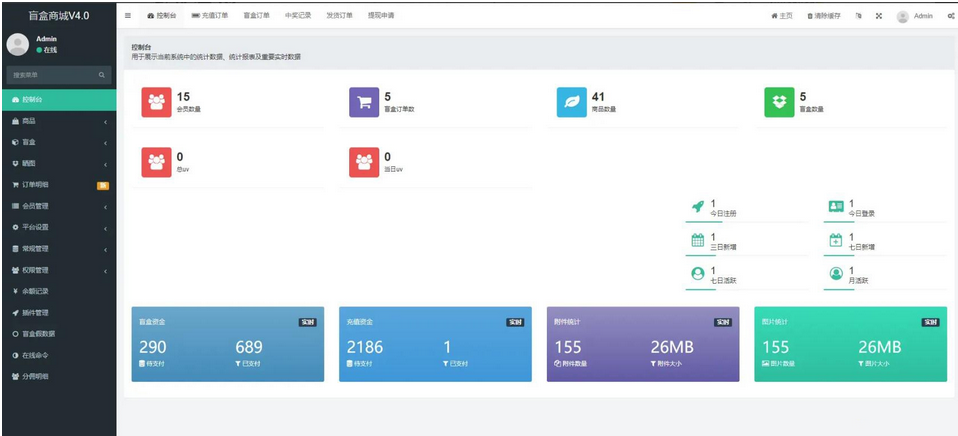Click the ID card icon for 今日登录
The image size is (958, 436).
pos(836,207)
